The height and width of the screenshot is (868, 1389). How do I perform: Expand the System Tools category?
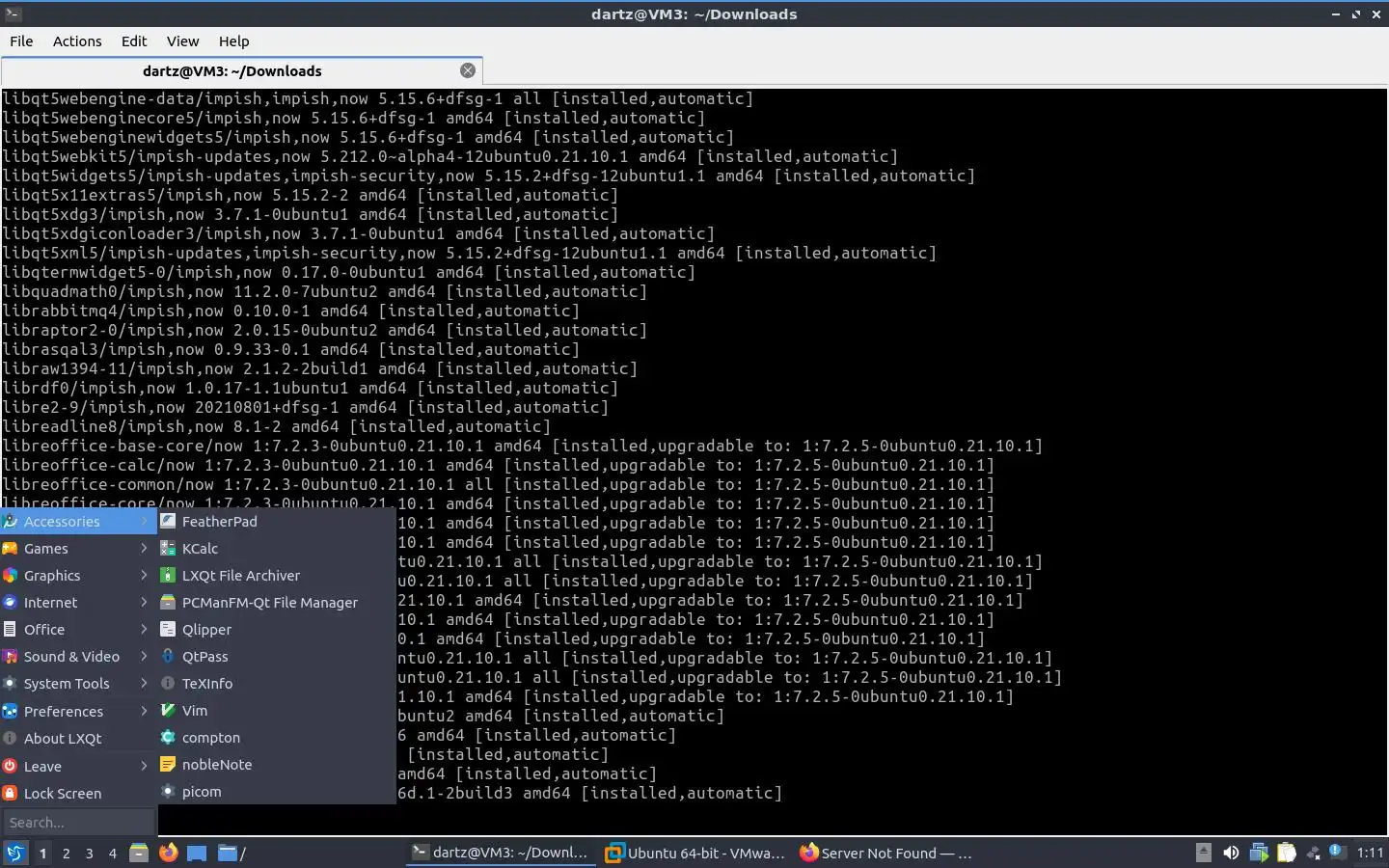click(77, 683)
